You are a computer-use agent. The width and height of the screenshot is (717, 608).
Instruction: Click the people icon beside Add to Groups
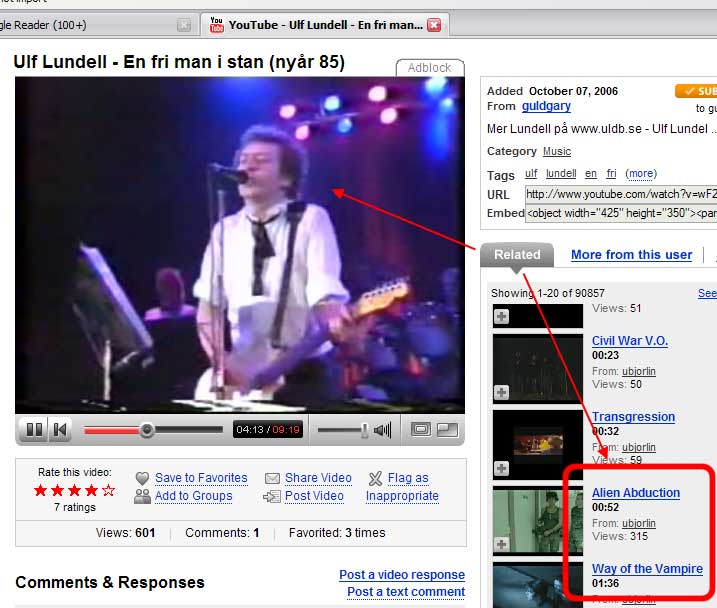tap(142, 496)
